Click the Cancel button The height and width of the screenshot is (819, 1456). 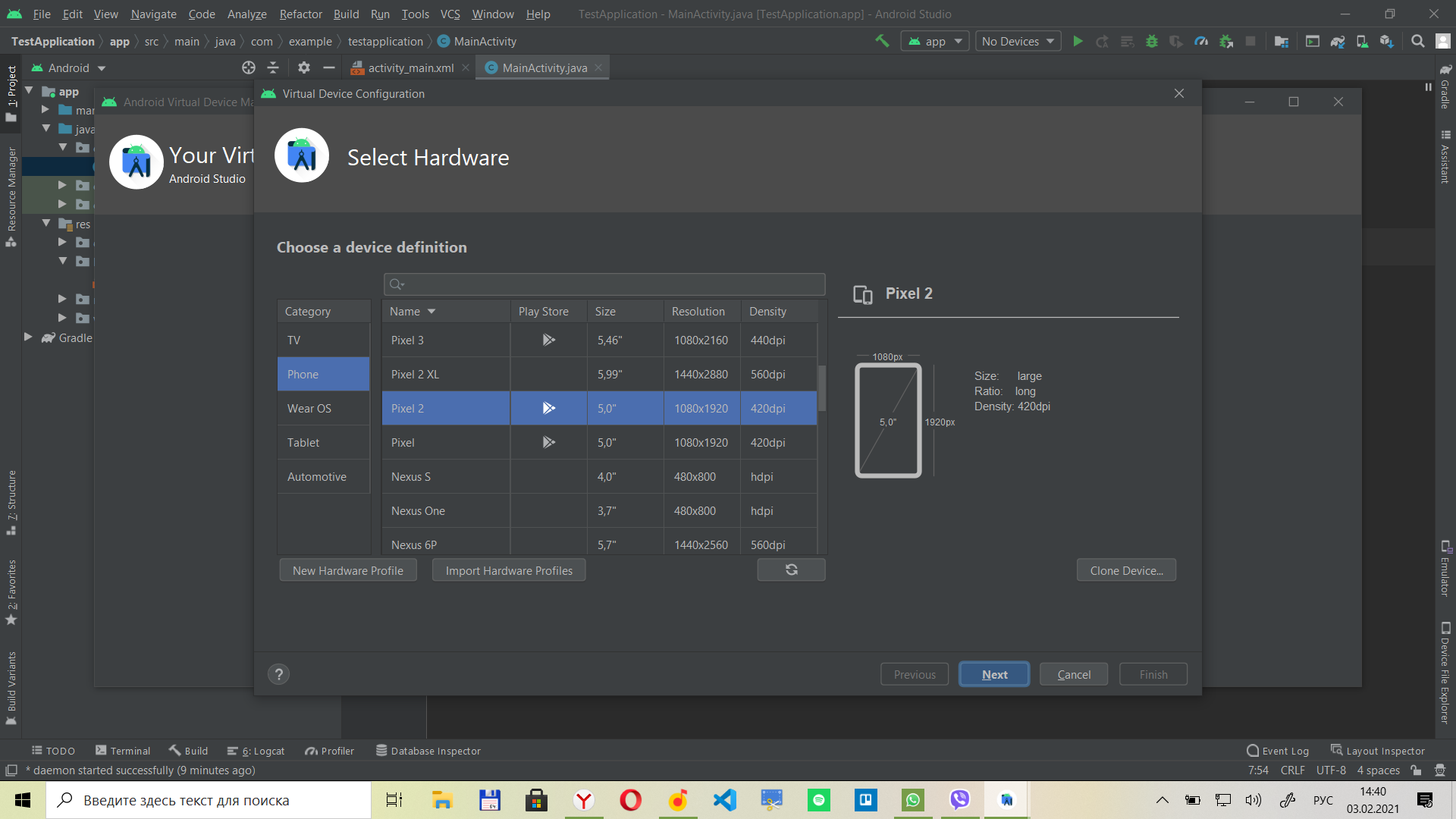(x=1074, y=674)
